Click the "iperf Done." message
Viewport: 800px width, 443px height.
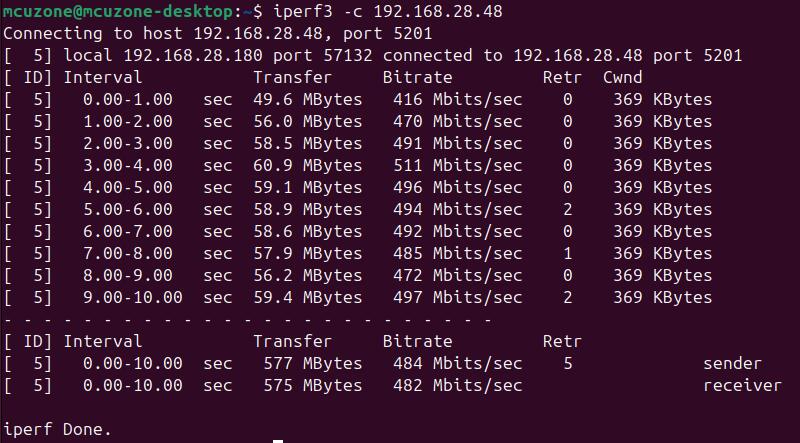click(57, 429)
